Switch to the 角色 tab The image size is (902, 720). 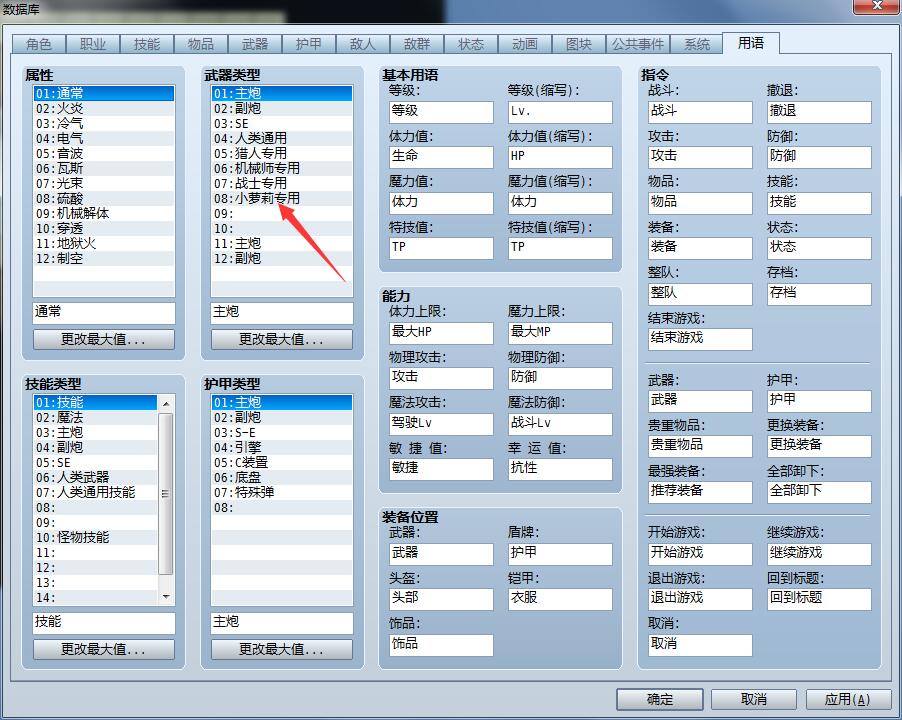(x=39, y=44)
